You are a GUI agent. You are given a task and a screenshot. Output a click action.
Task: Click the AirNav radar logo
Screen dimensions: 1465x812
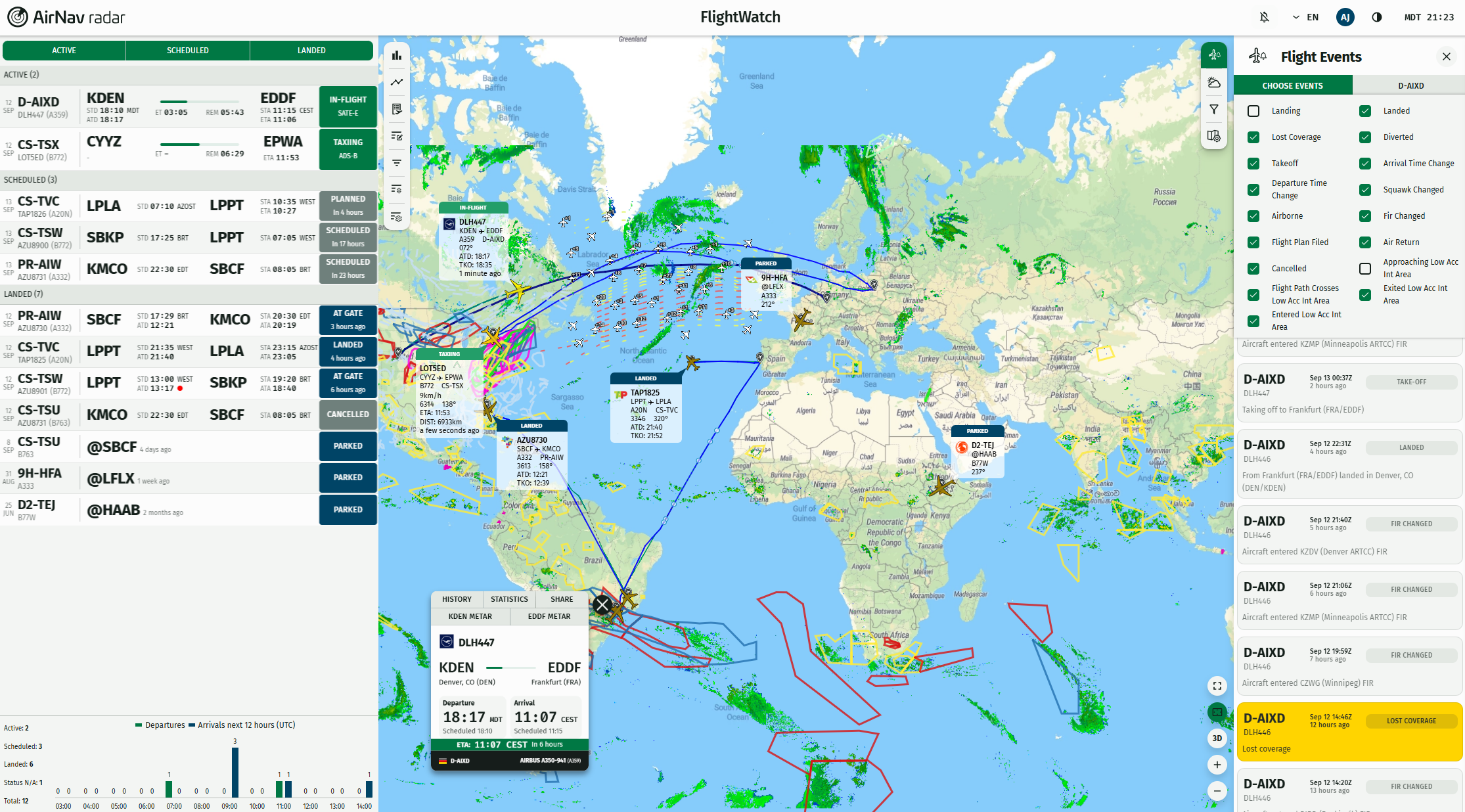[66, 17]
